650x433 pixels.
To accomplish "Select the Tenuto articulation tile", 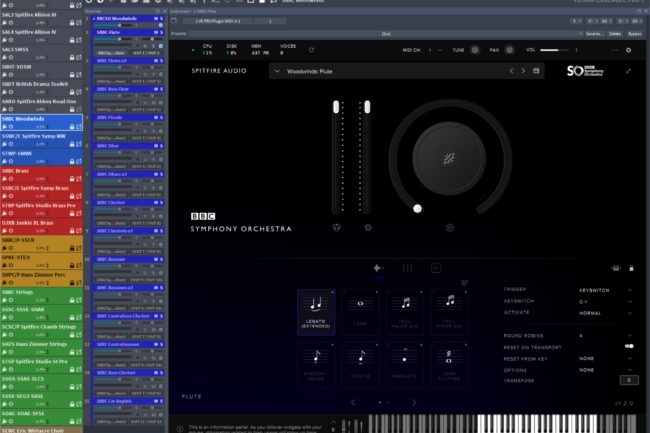I will (x=360, y=364).
